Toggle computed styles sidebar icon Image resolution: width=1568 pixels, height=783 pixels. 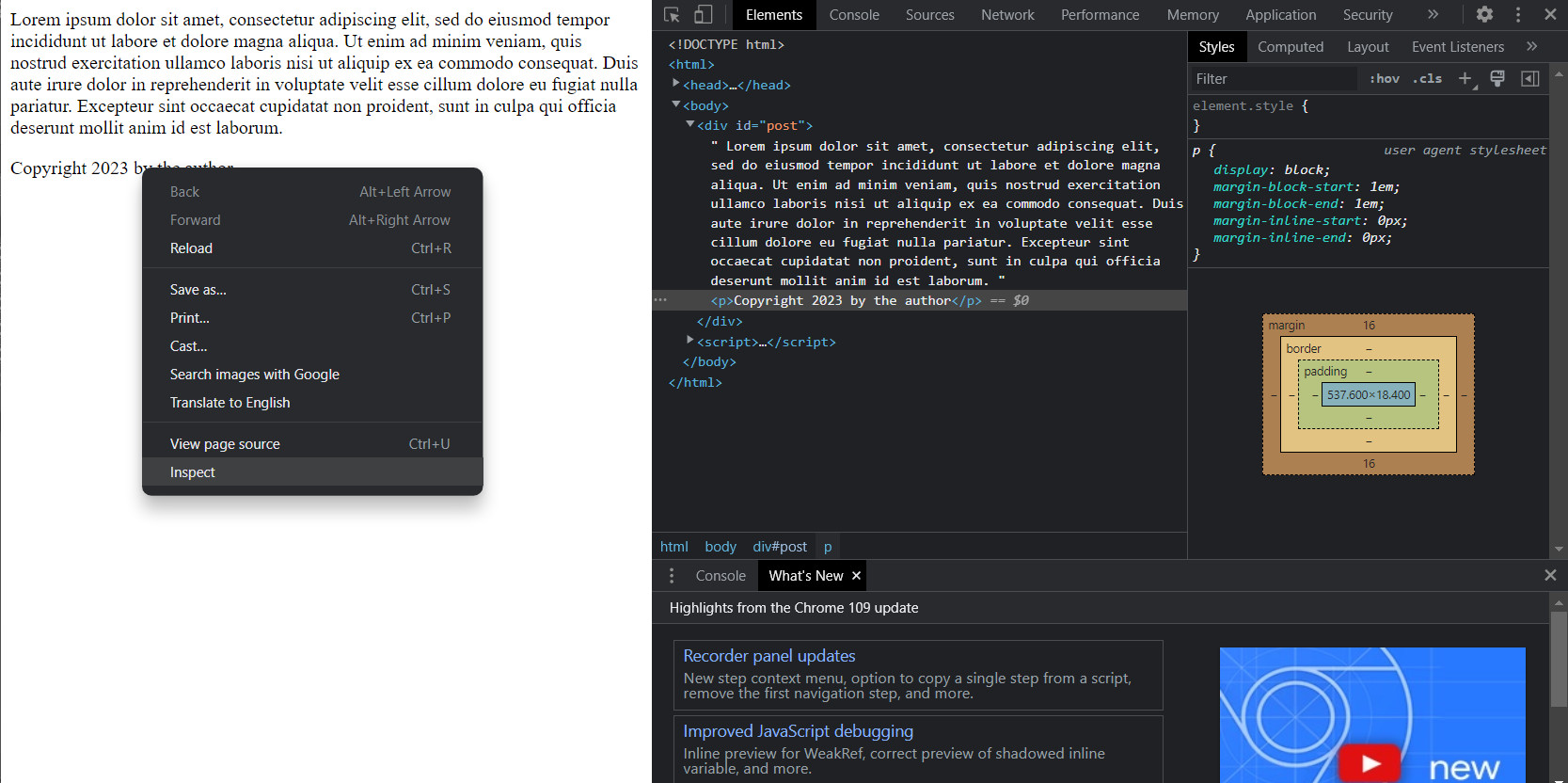click(1530, 78)
